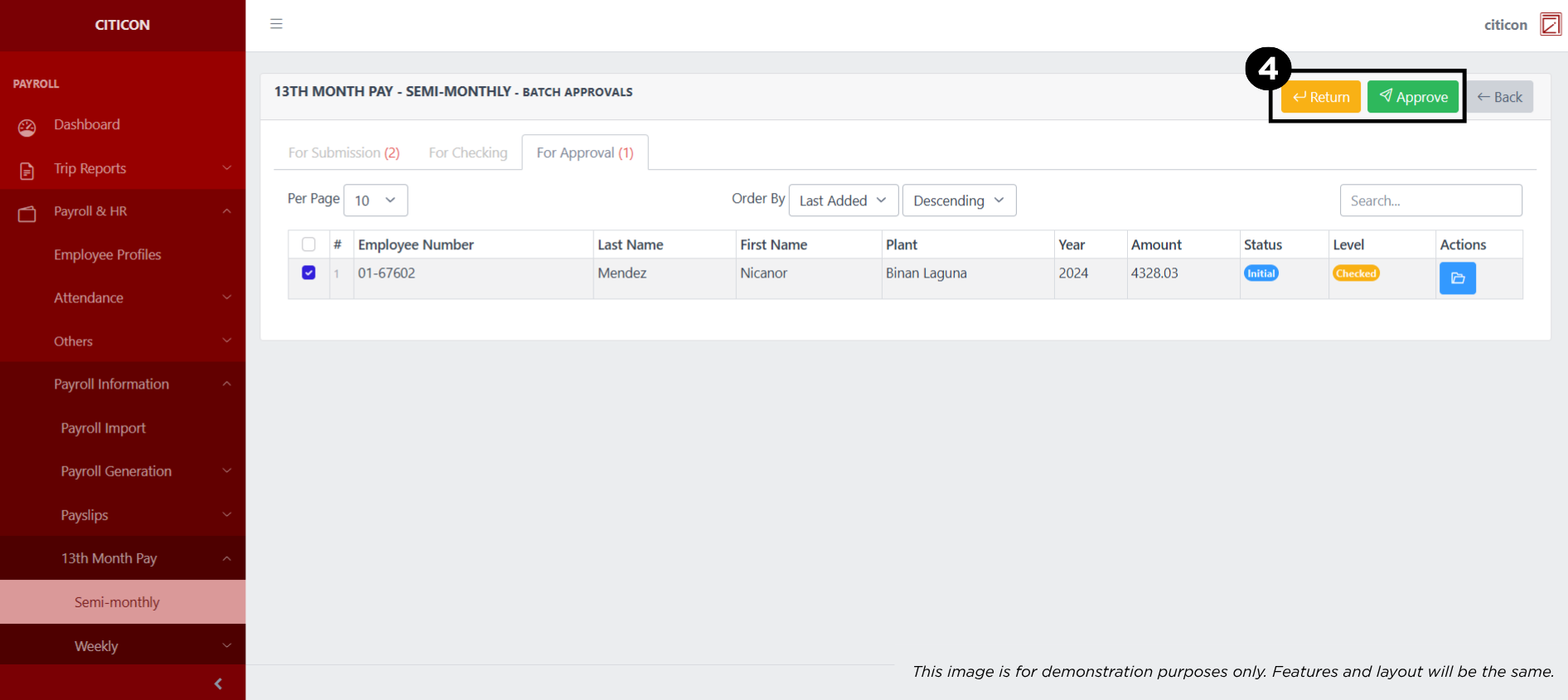Click the citicon user avatar icon
Screen dimensions: 1568x700
click(x=1550, y=25)
